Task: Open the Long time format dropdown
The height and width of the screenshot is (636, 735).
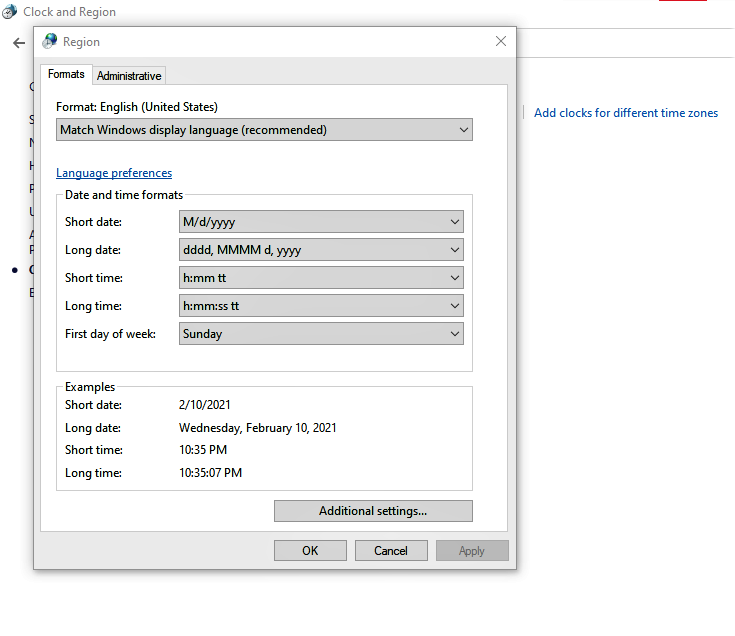Action: point(321,306)
